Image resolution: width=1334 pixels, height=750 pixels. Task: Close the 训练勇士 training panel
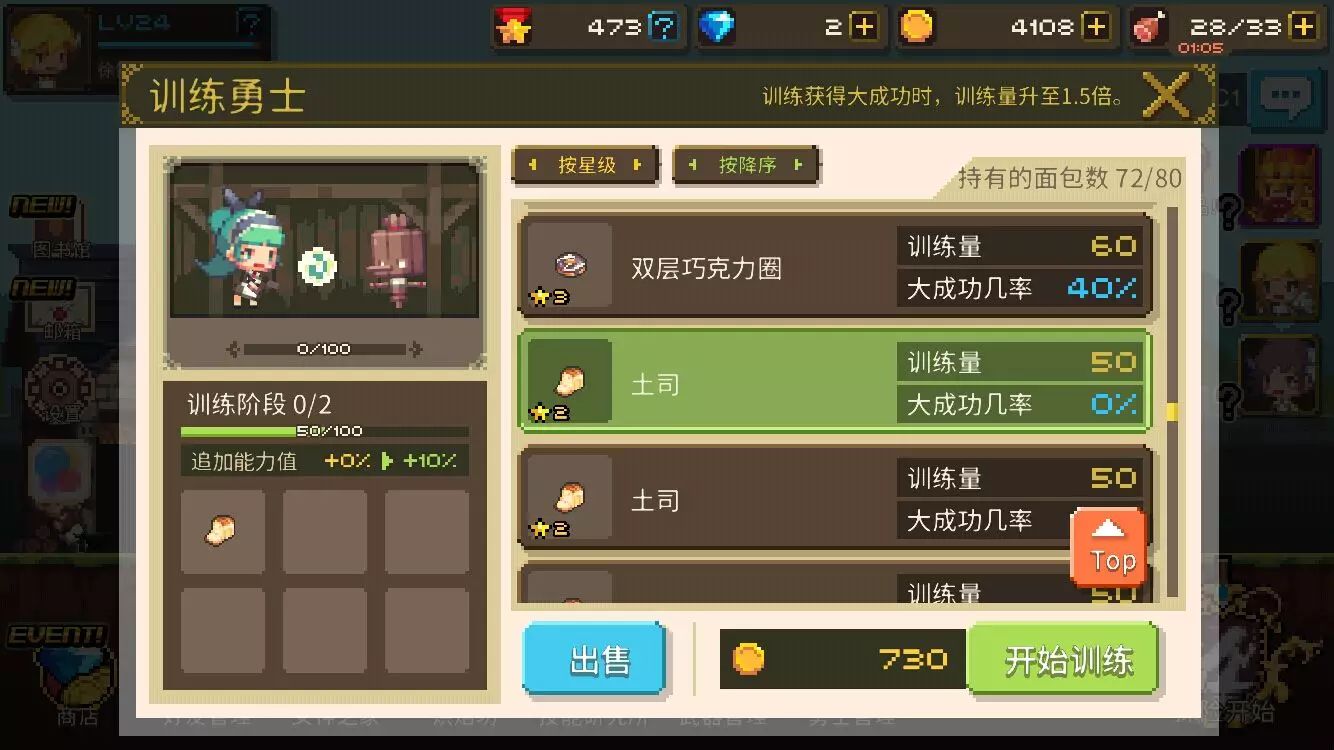pyautogui.click(x=1166, y=96)
